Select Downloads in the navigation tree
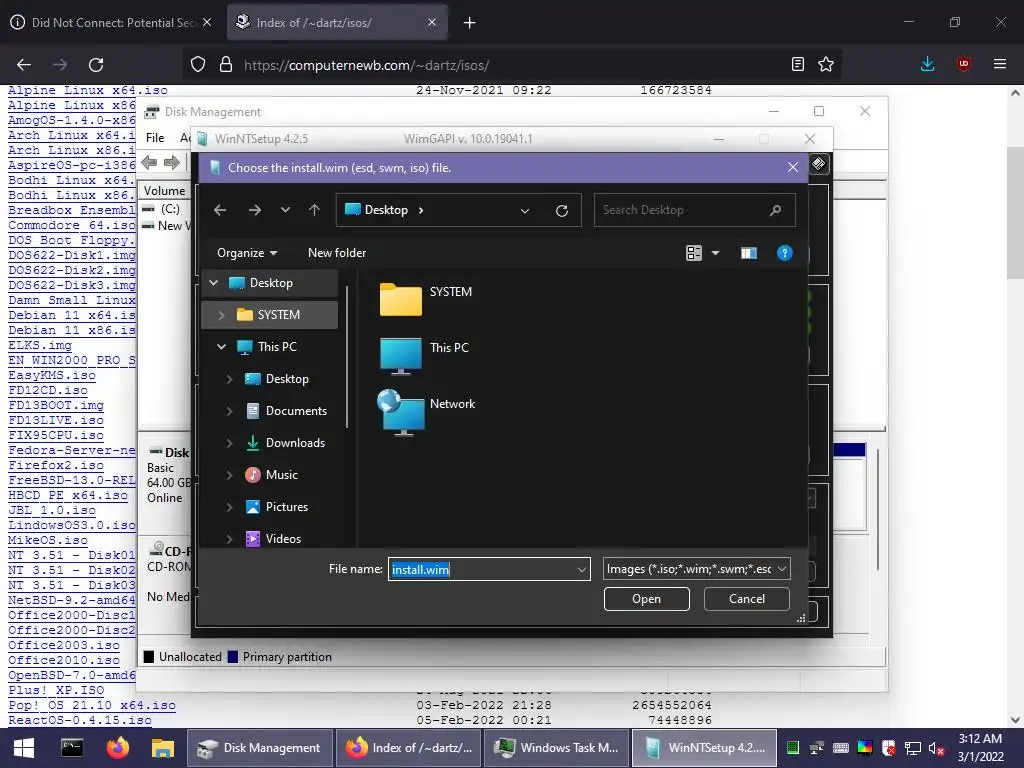Image resolution: width=1024 pixels, height=768 pixels. (x=295, y=443)
